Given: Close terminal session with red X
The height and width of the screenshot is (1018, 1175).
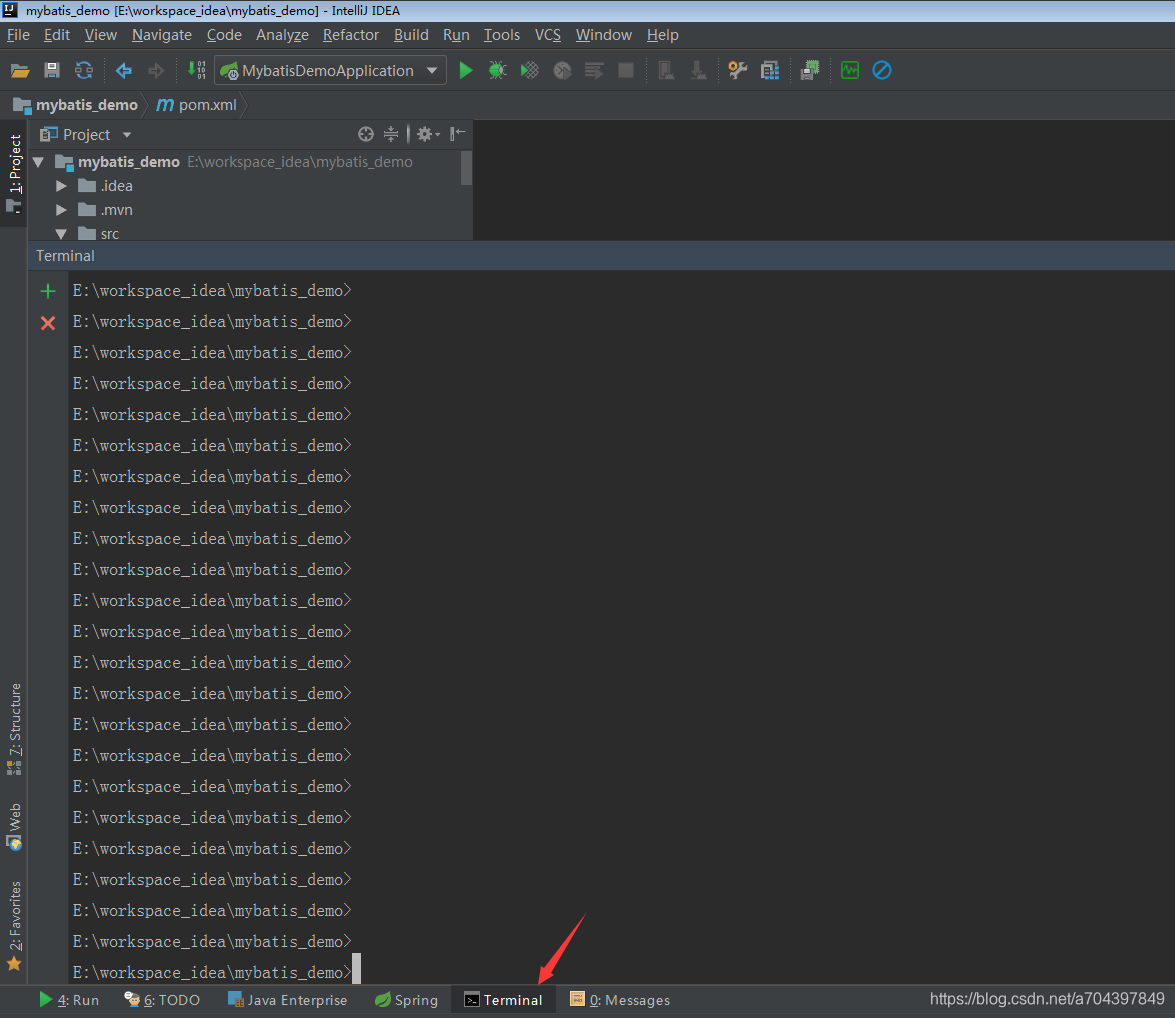Looking at the screenshot, I should coord(48,323).
